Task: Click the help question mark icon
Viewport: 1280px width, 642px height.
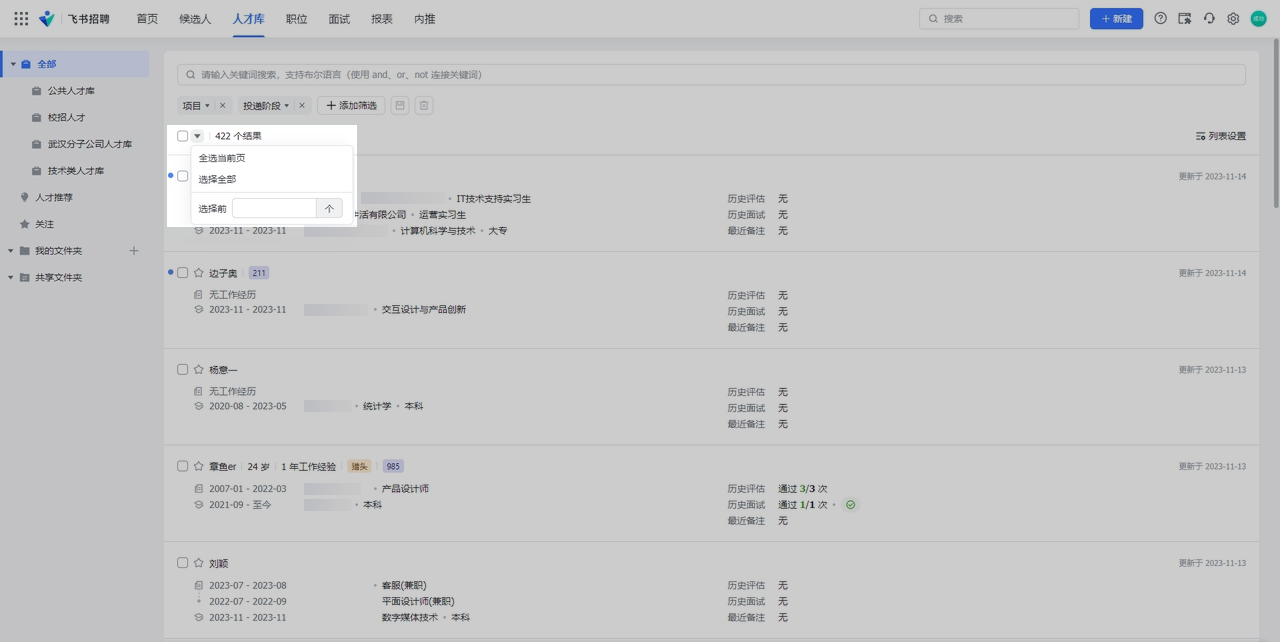Action: coord(1160,19)
